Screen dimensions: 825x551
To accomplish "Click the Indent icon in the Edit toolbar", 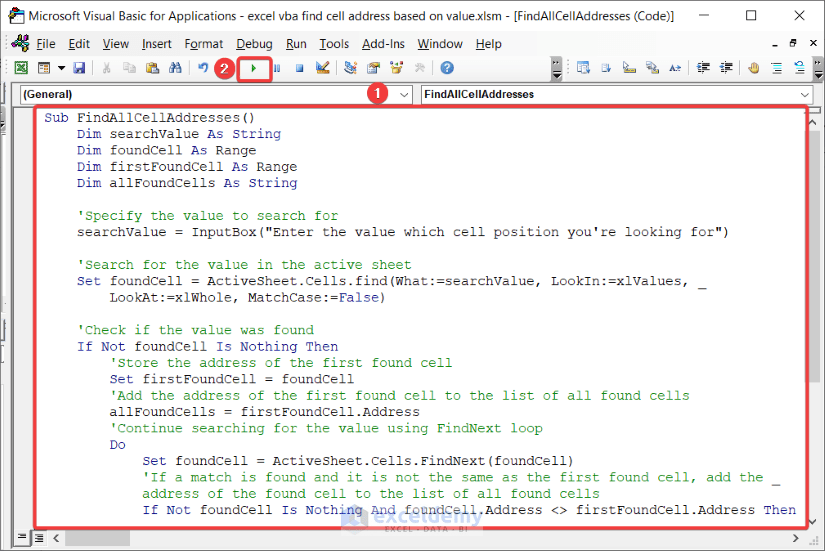I will [703, 68].
